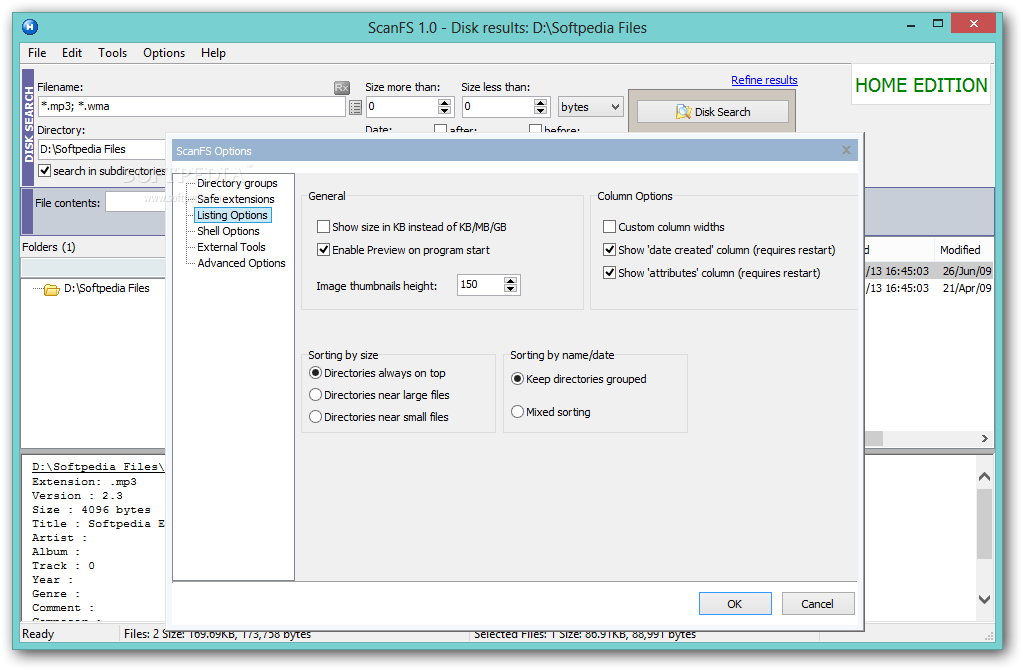Open the Options menu
The width and height of the screenshot is (1023, 670).
click(164, 53)
